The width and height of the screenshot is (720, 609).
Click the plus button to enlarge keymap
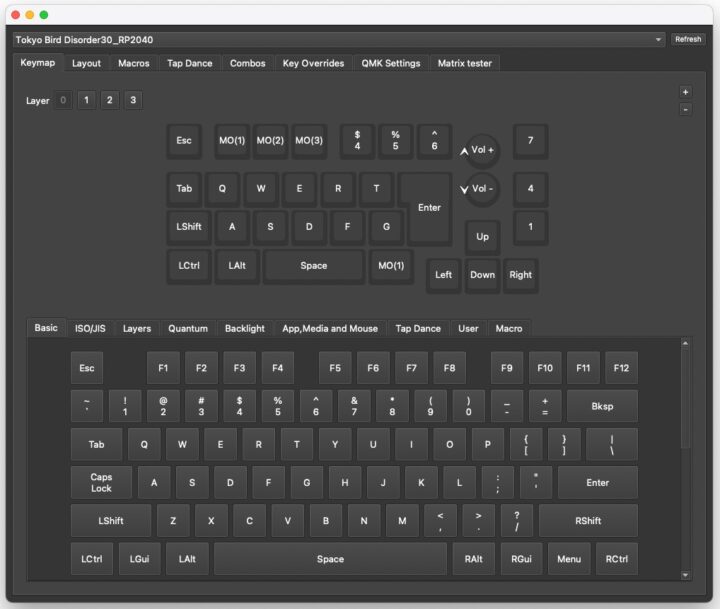coord(685,92)
